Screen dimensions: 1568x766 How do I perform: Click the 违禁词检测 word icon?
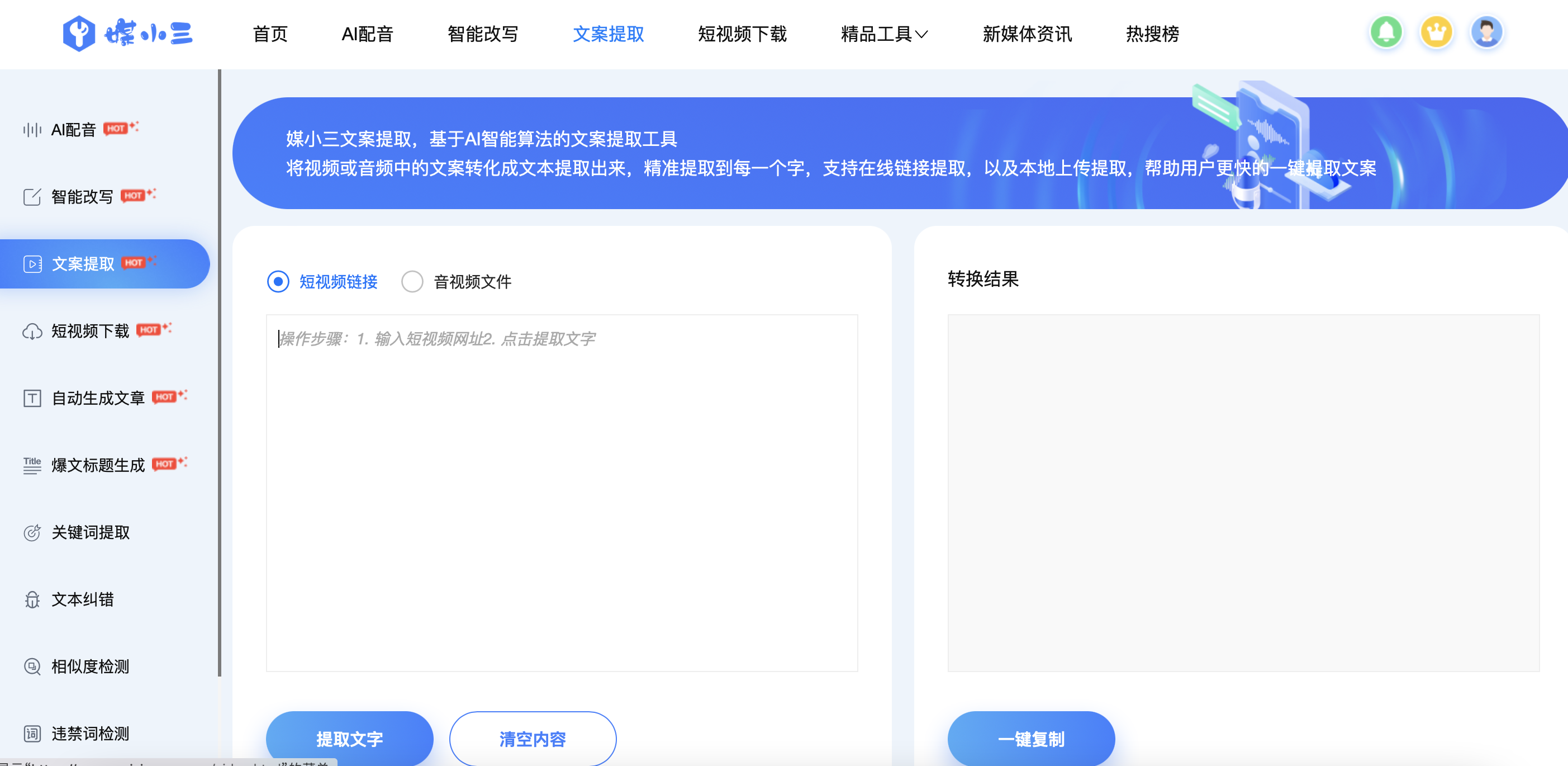click(x=32, y=734)
